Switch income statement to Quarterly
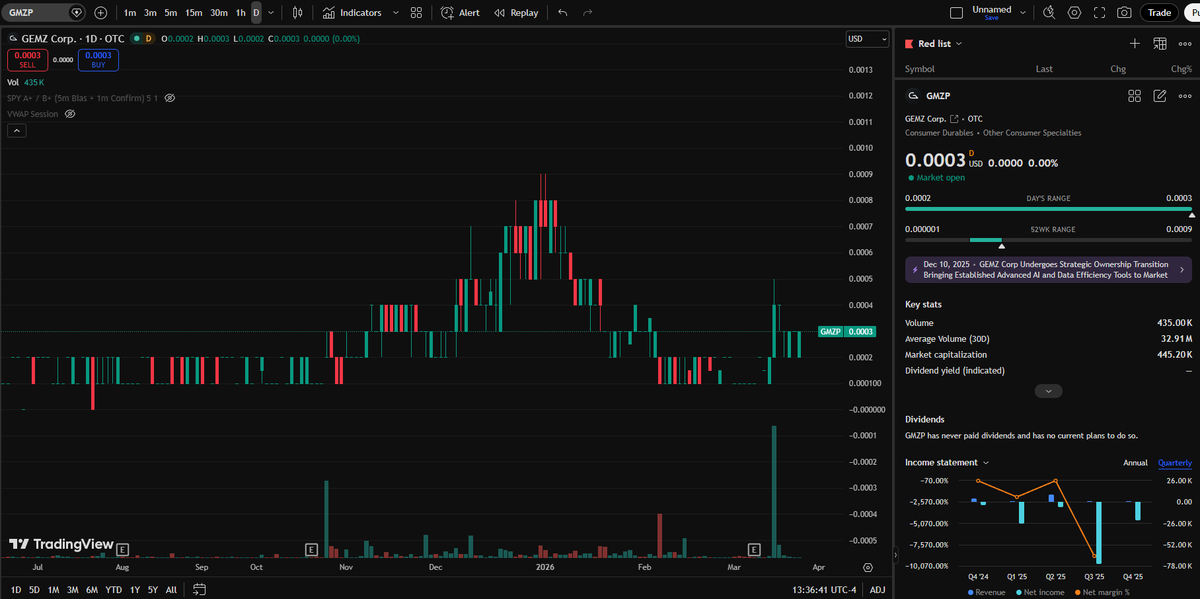This screenshot has width=1200, height=599. 1175,463
